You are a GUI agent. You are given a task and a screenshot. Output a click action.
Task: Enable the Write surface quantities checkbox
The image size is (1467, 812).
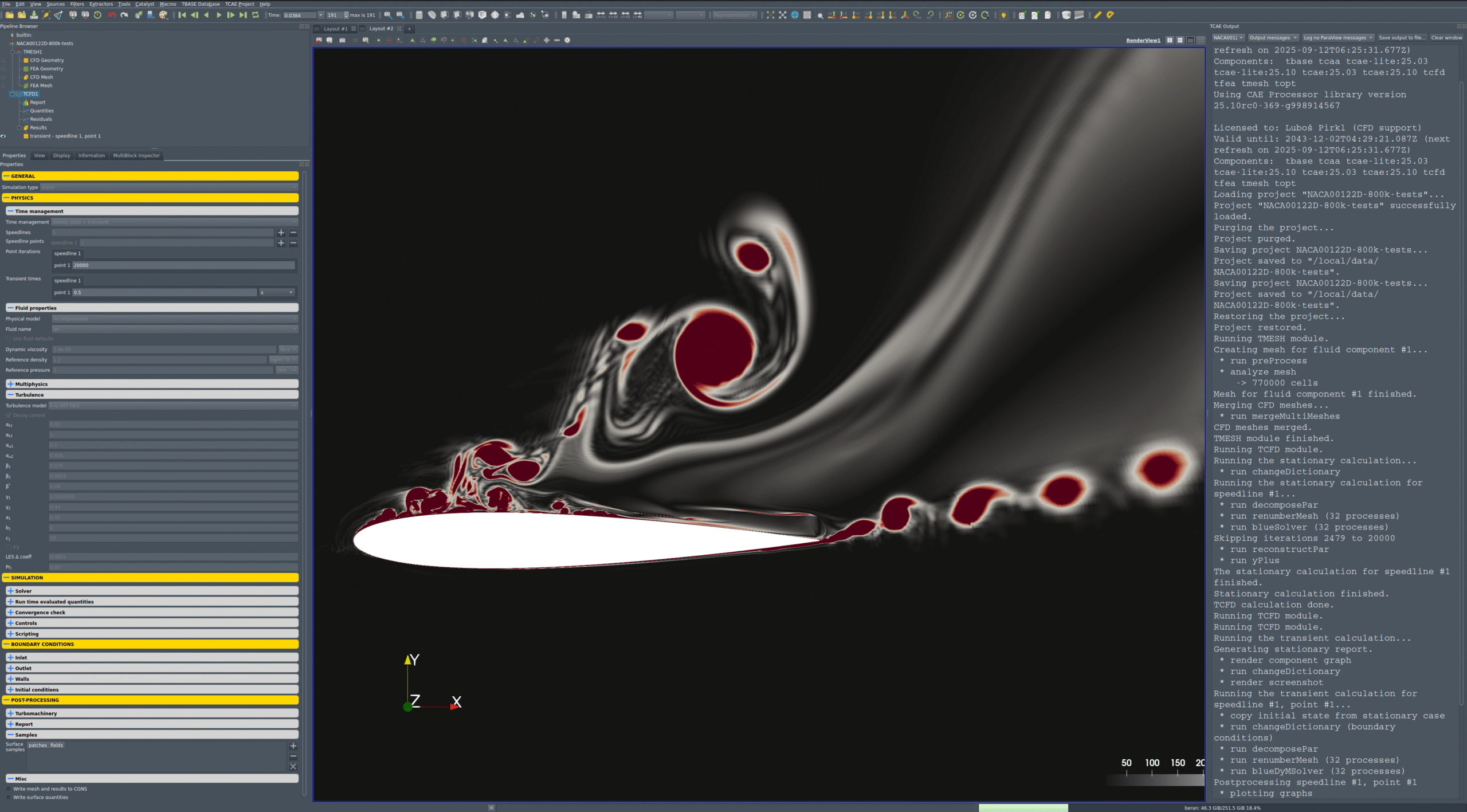pyautogui.click(x=9, y=798)
